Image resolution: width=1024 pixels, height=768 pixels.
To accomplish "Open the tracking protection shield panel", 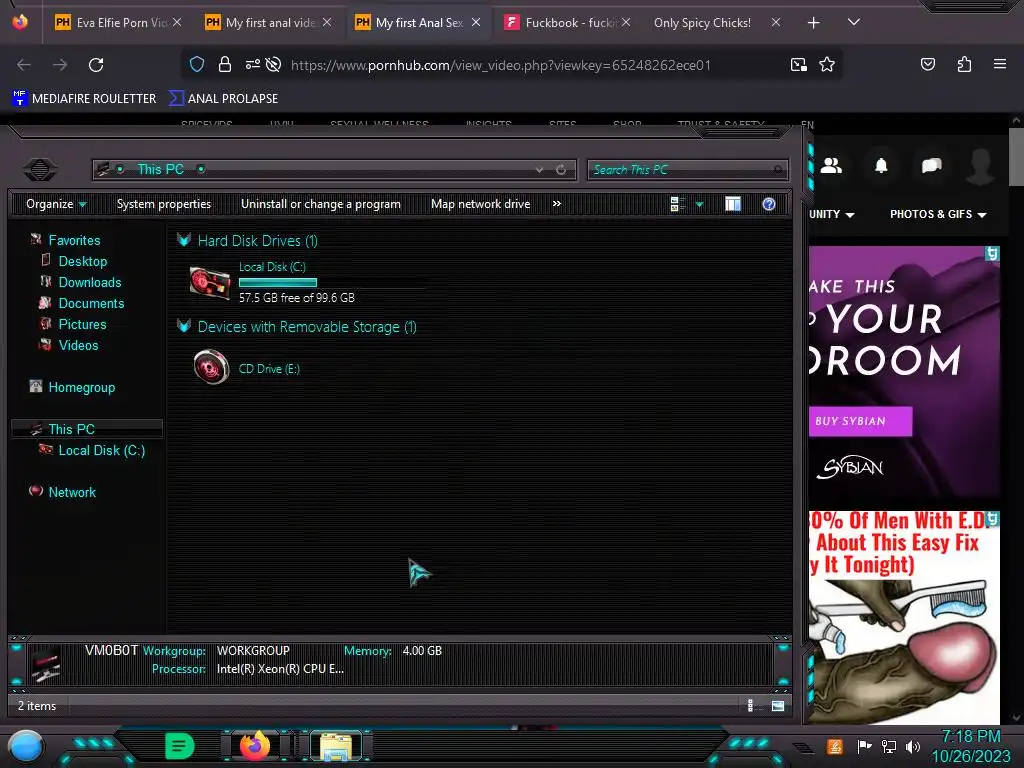I will [197, 64].
